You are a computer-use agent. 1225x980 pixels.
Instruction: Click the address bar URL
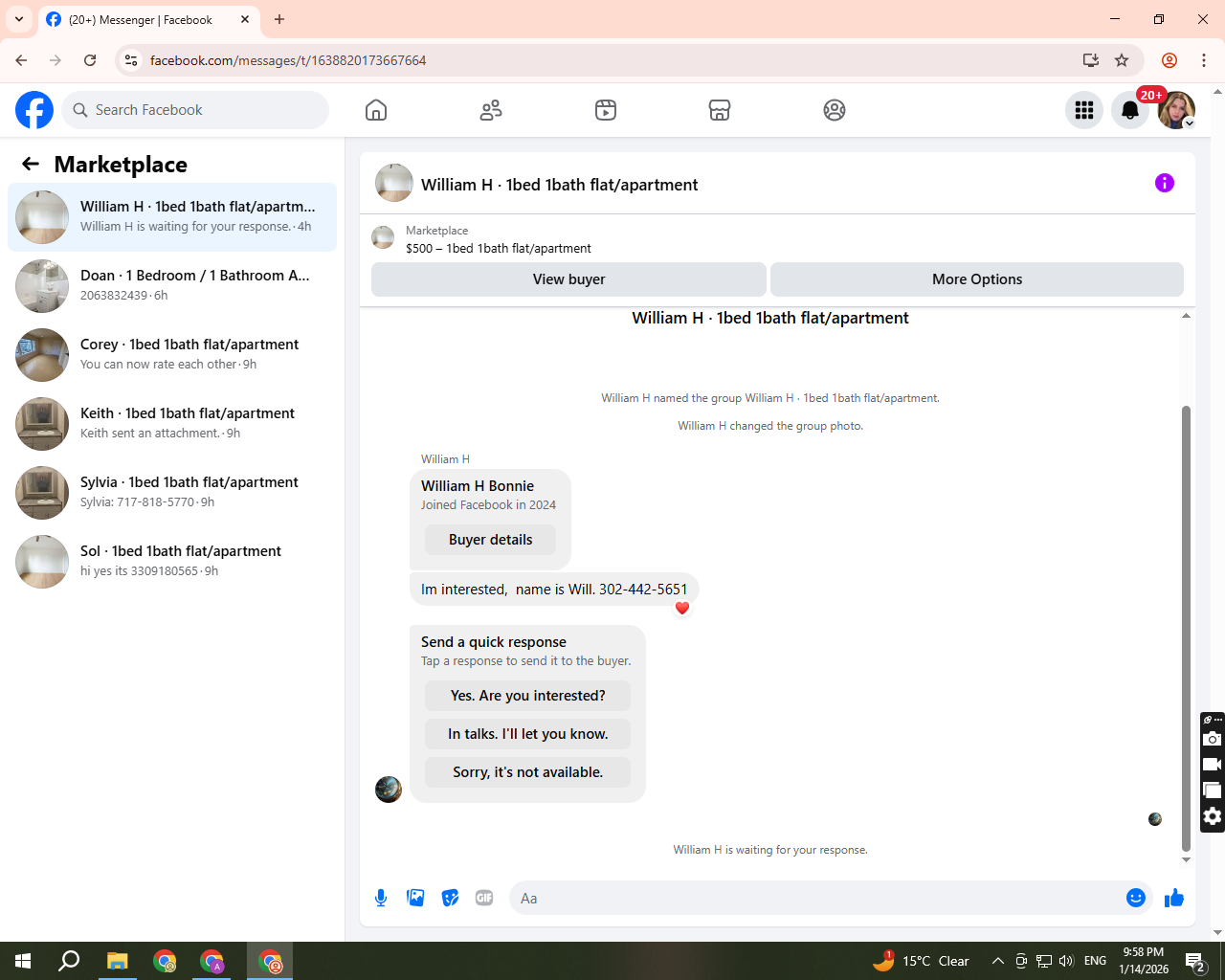coord(288,60)
